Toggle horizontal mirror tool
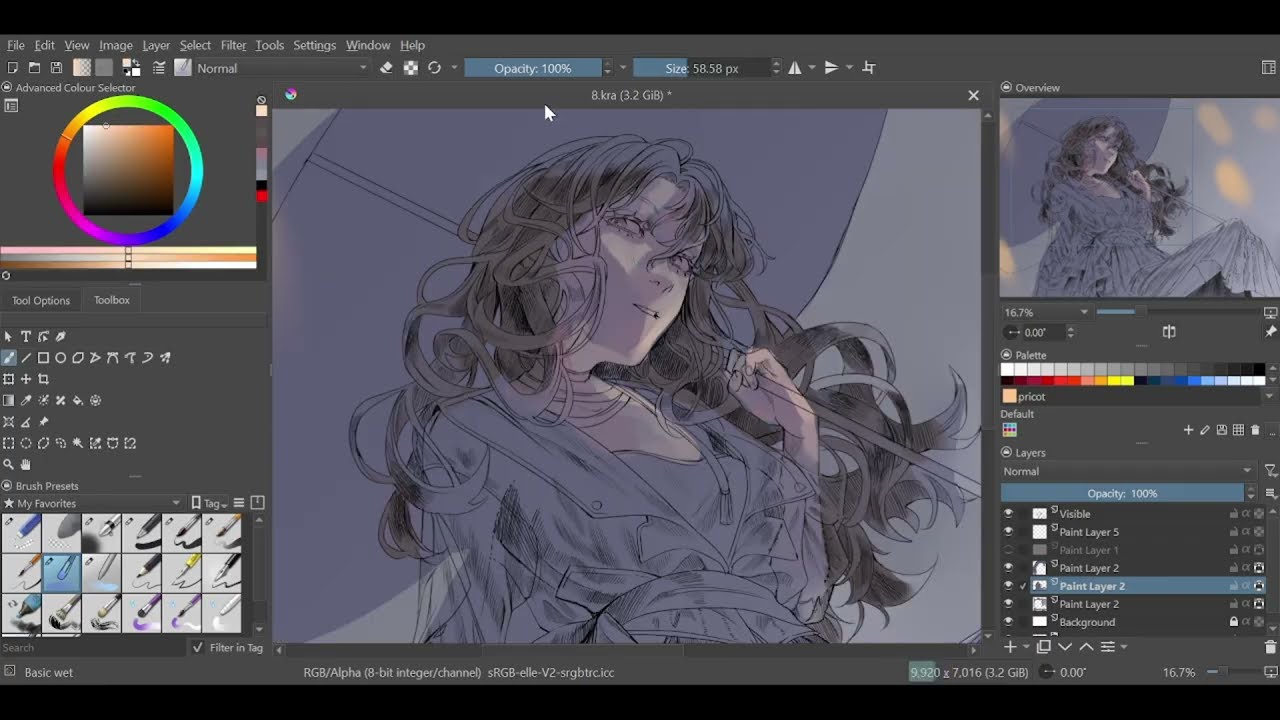Screen dimensions: 1280x720 (795, 68)
